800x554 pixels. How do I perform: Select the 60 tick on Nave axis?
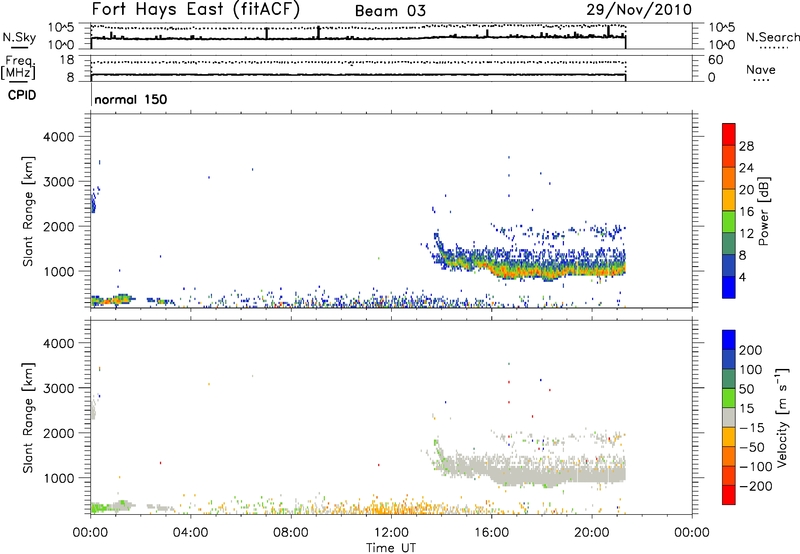click(715, 60)
